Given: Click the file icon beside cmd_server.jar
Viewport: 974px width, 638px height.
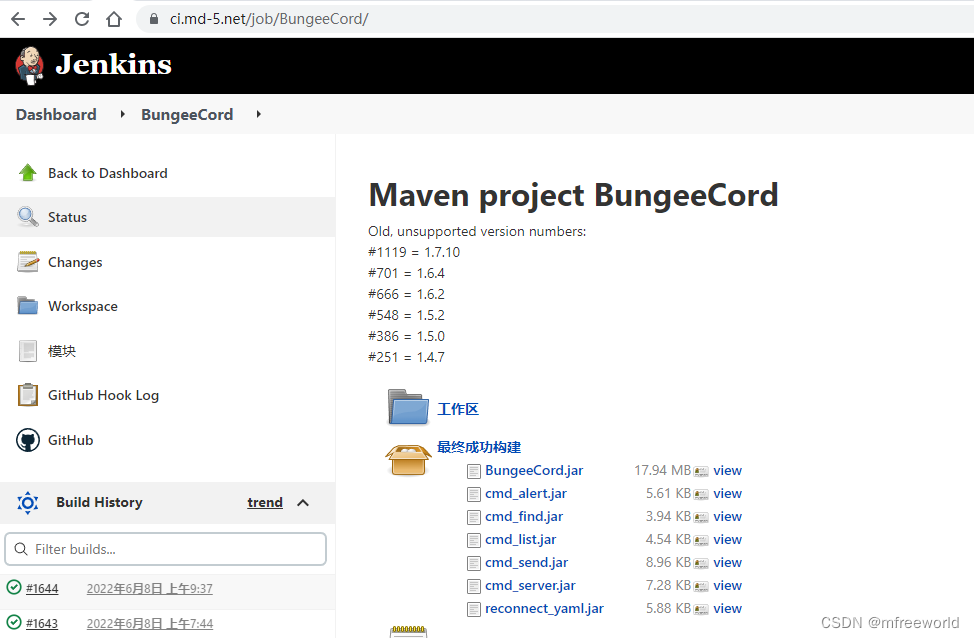Looking at the screenshot, I should click(474, 586).
